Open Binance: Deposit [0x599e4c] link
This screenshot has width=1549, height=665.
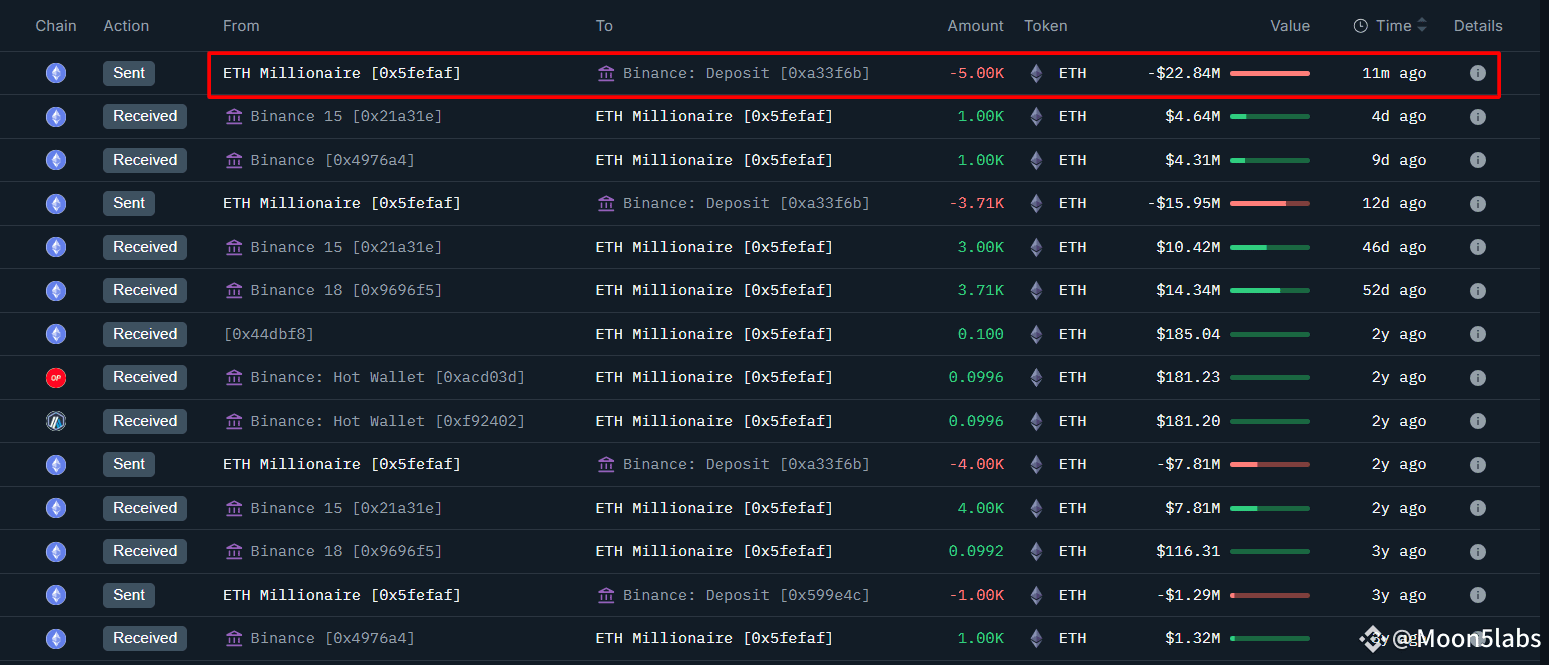coord(746,595)
